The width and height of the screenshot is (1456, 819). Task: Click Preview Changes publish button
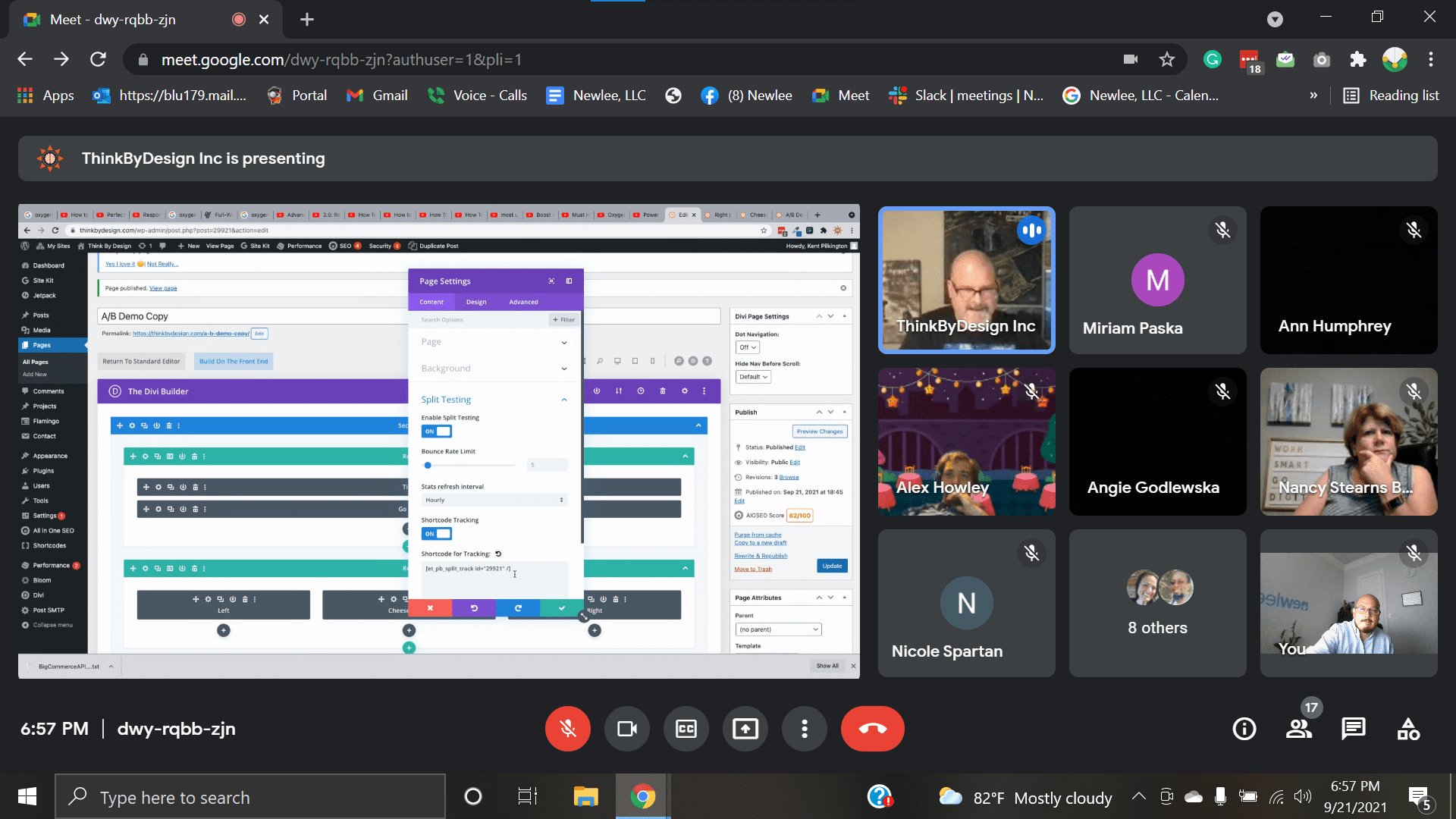(819, 431)
